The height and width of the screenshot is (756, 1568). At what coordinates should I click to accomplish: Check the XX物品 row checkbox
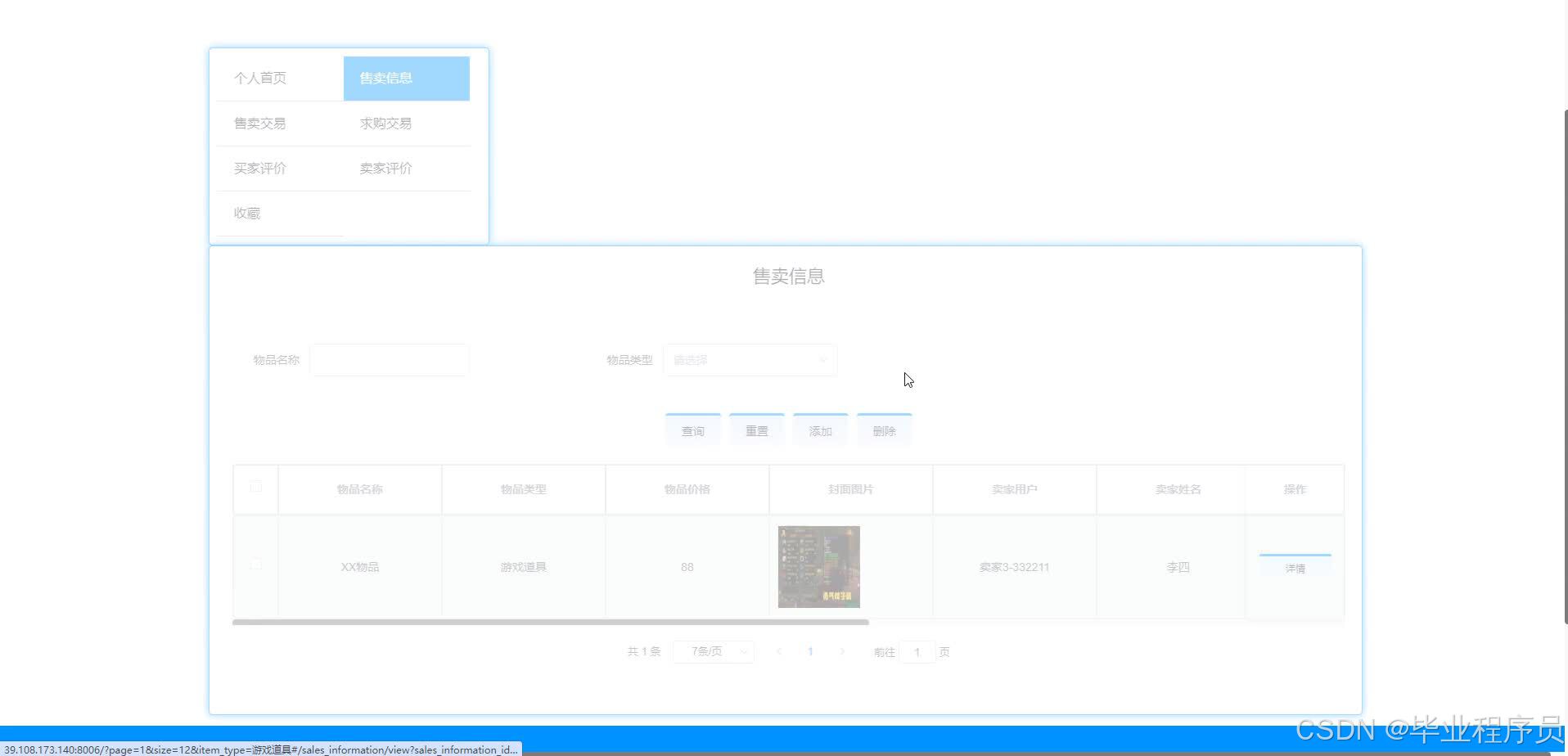pyautogui.click(x=256, y=564)
